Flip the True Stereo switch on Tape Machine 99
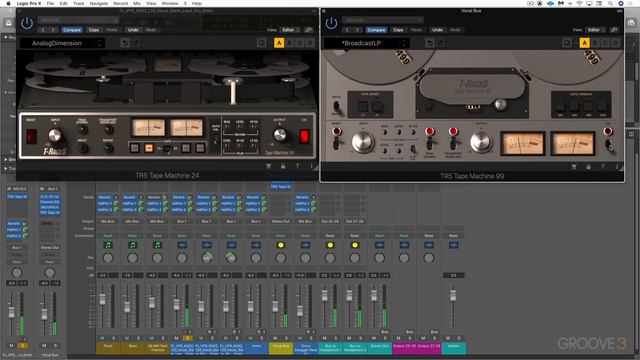 click(x=429, y=144)
